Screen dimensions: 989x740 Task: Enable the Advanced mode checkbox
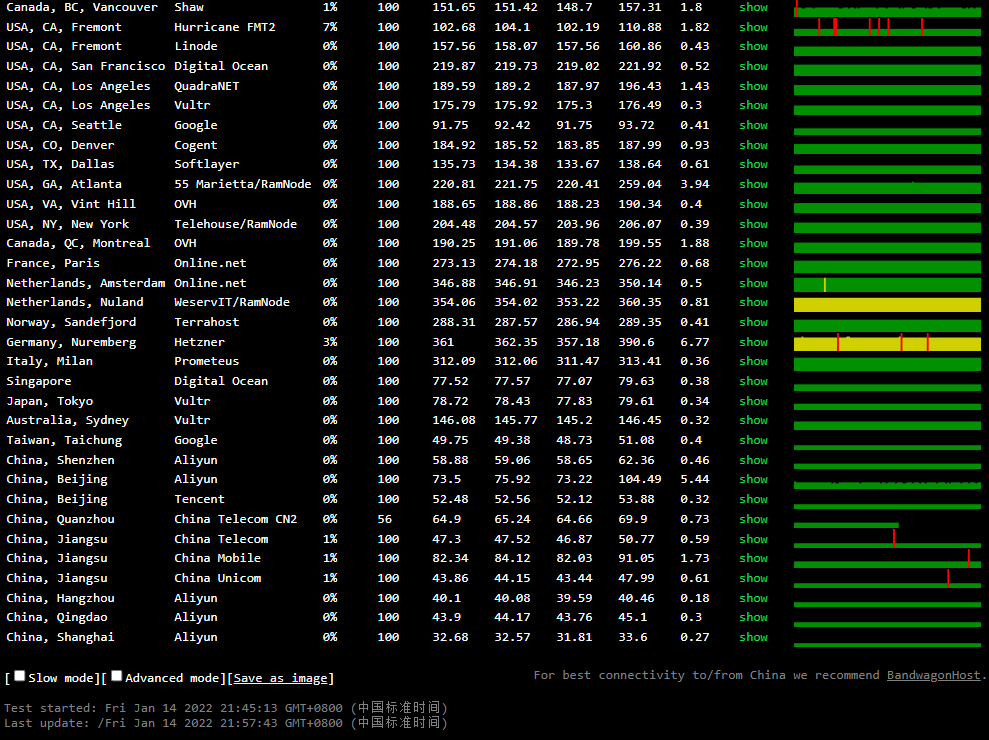click(117, 676)
